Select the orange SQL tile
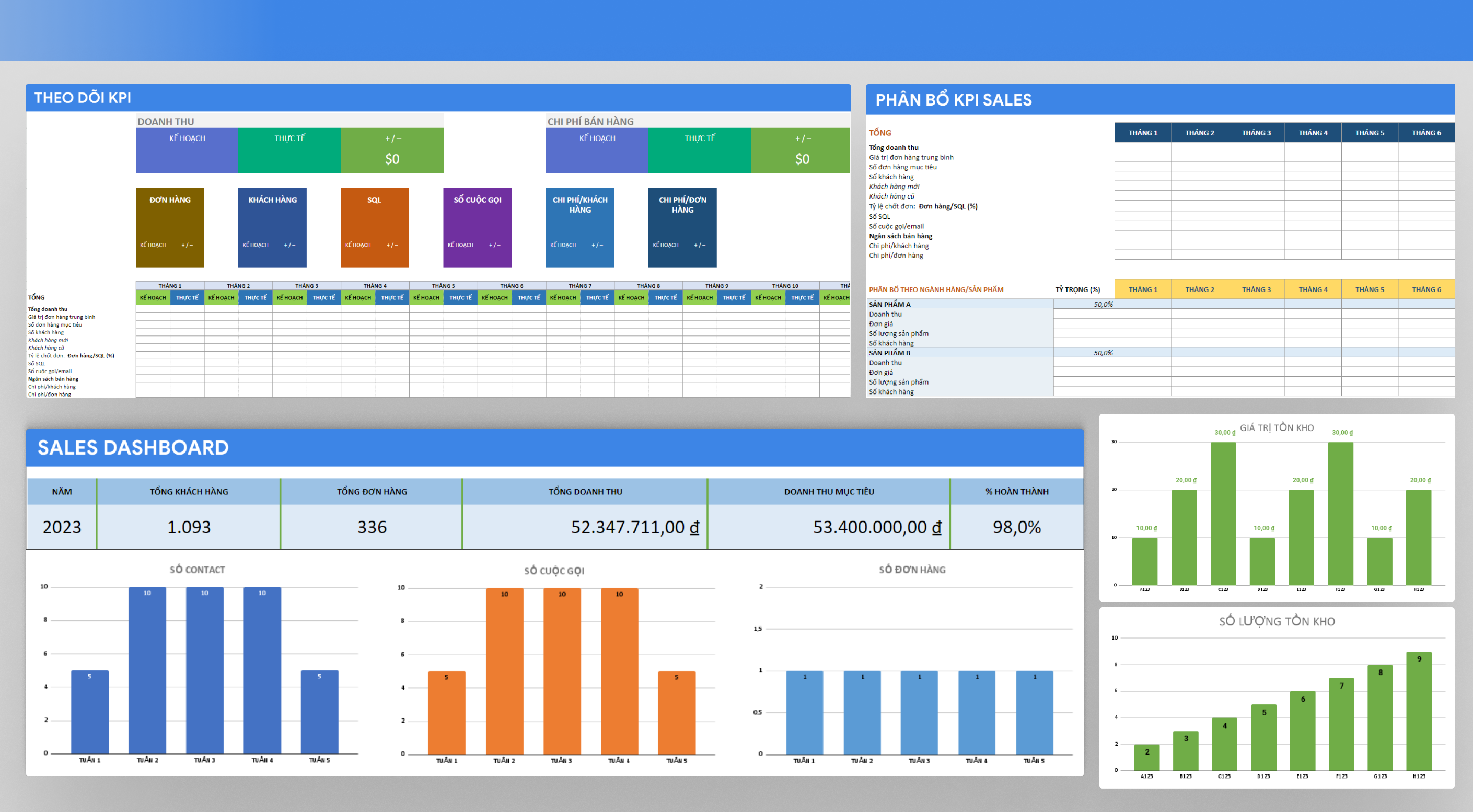The height and width of the screenshot is (812, 1473). click(375, 227)
